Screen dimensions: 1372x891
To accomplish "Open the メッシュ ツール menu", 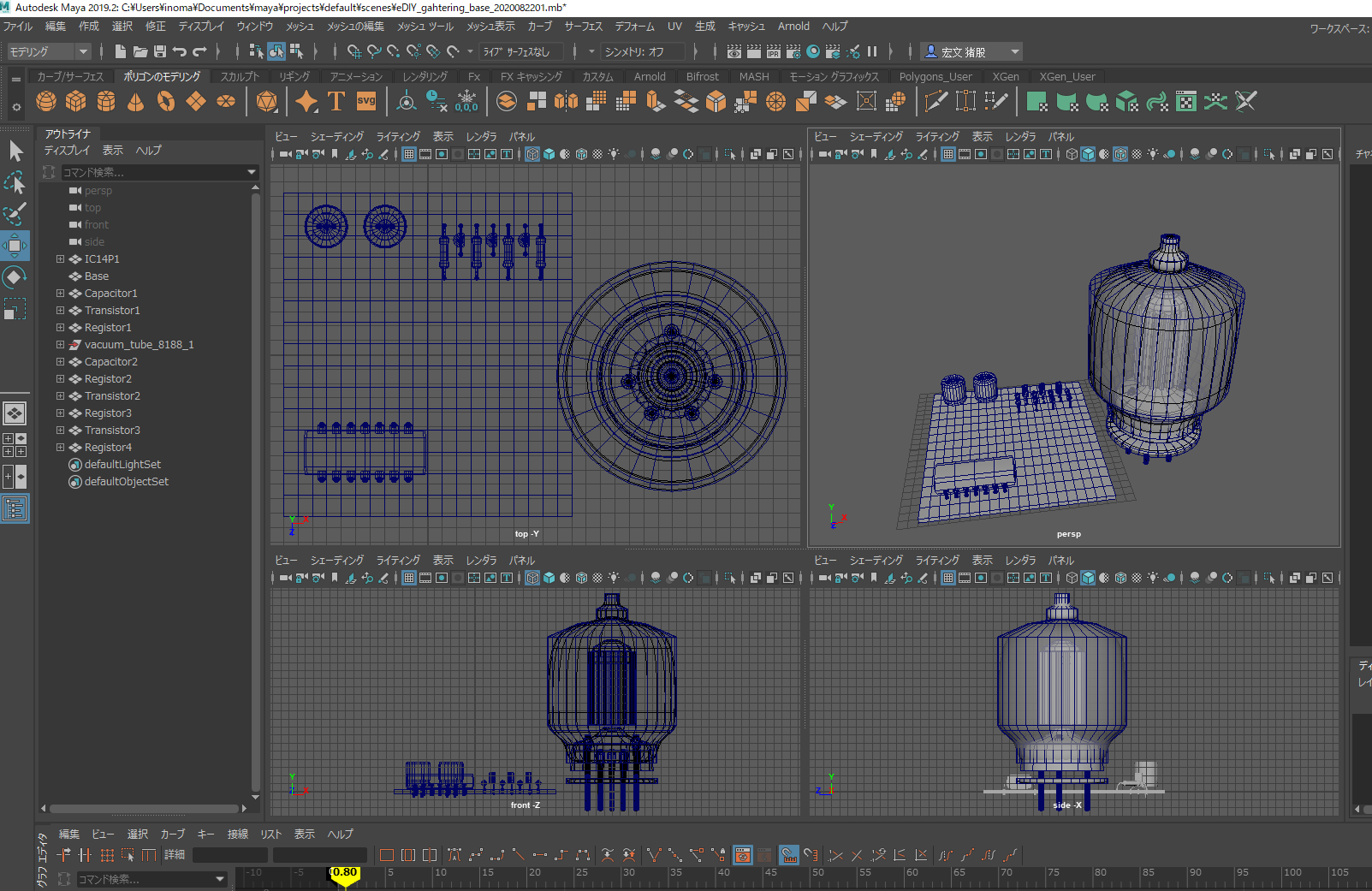I will (425, 27).
